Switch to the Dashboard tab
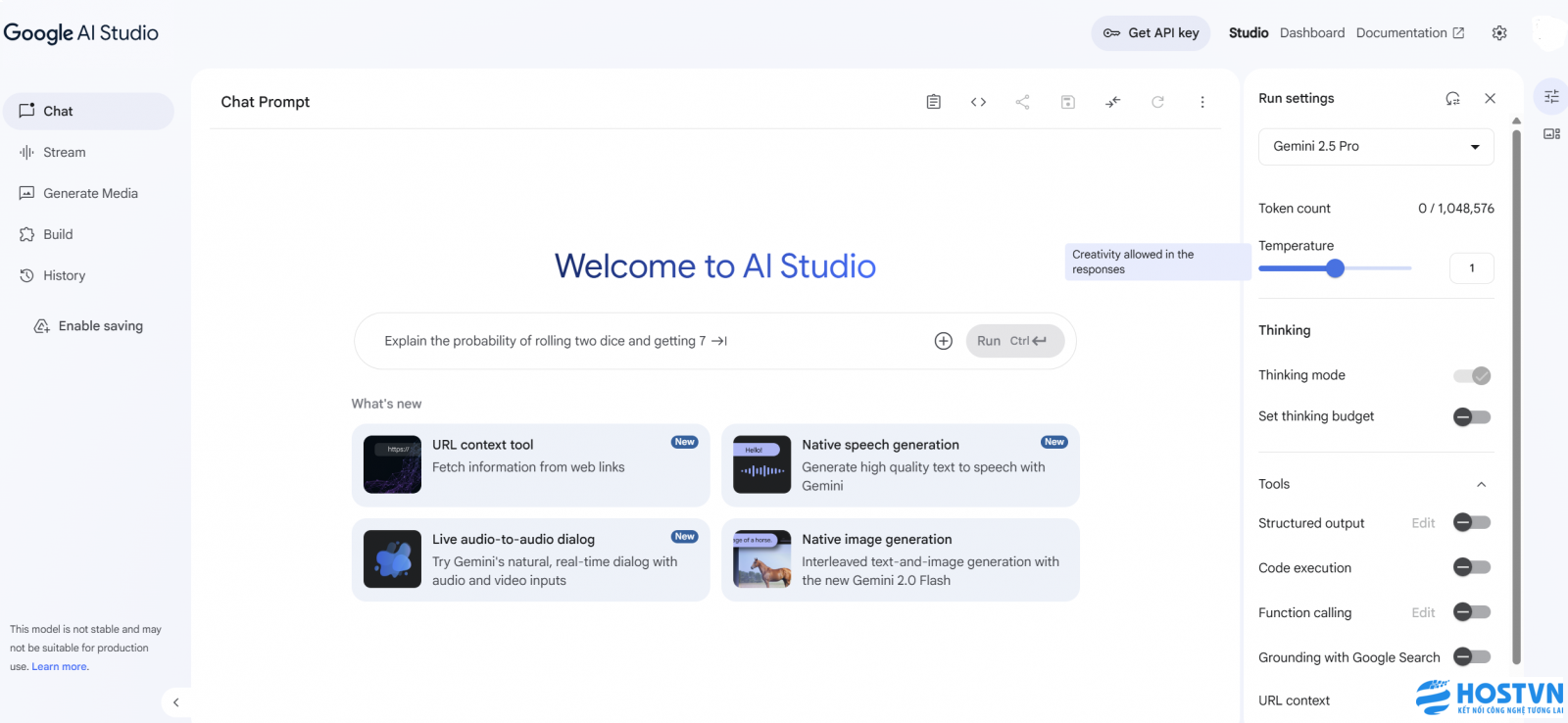 1312,33
